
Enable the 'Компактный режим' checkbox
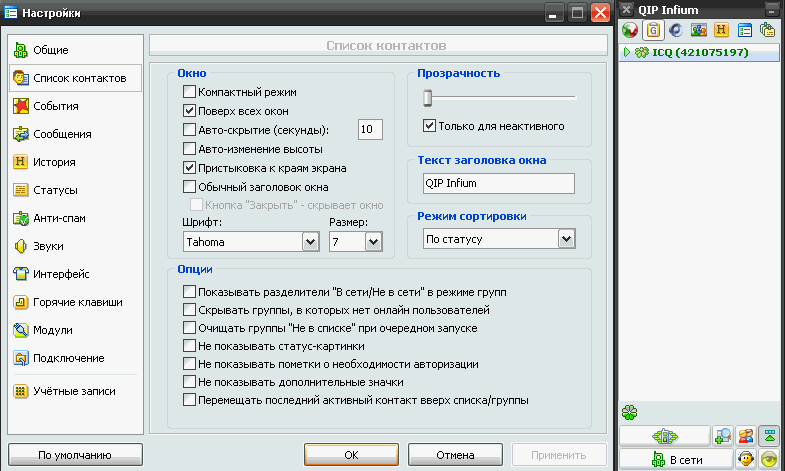(x=189, y=92)
